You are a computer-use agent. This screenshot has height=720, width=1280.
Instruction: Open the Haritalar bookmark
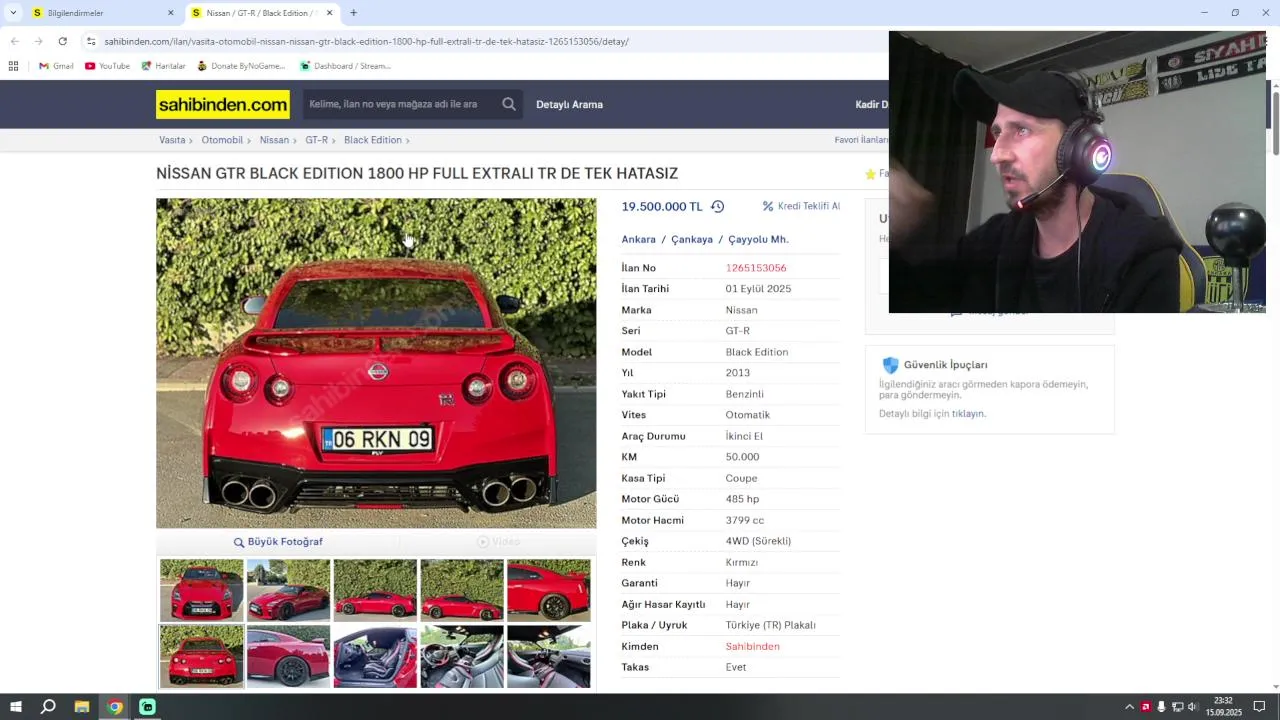coord(163,66)
